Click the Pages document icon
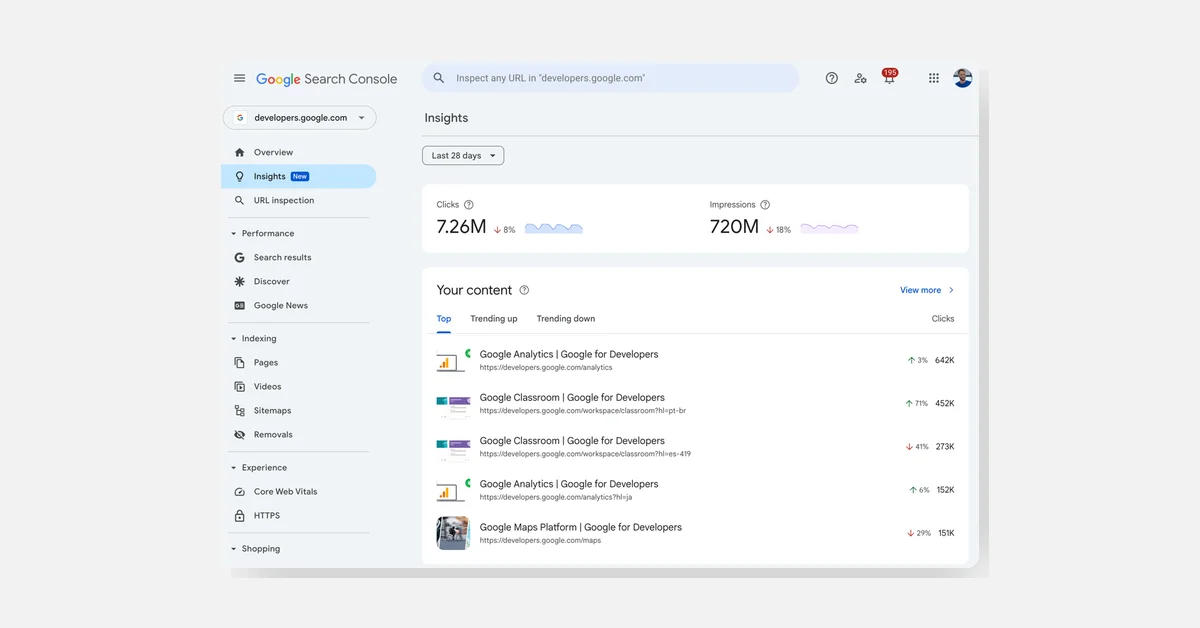Screen dimensions: 1200x628 click(239, 363)
